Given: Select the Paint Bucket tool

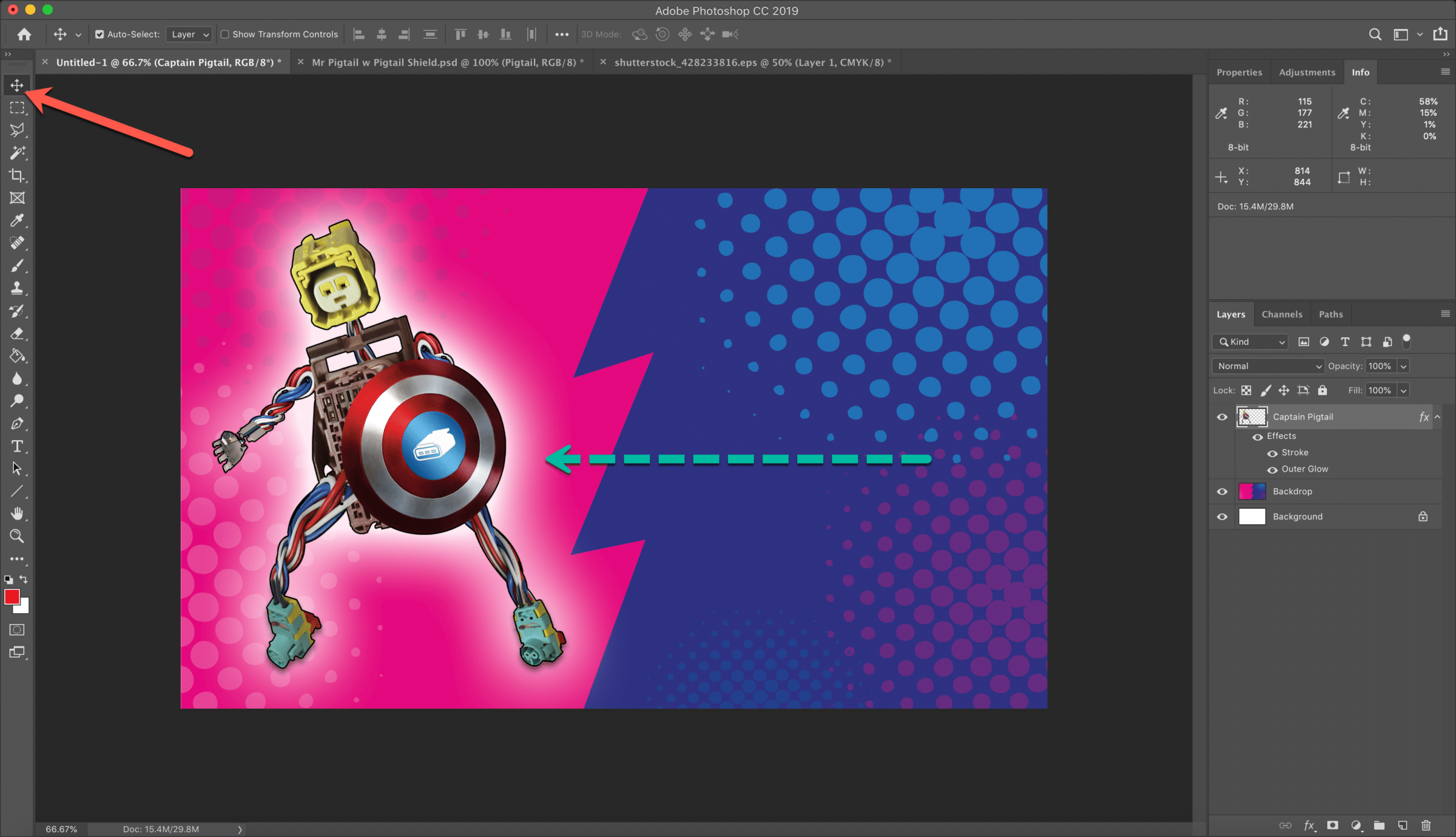Looking at the screenshot, I should tap(17, 356).
